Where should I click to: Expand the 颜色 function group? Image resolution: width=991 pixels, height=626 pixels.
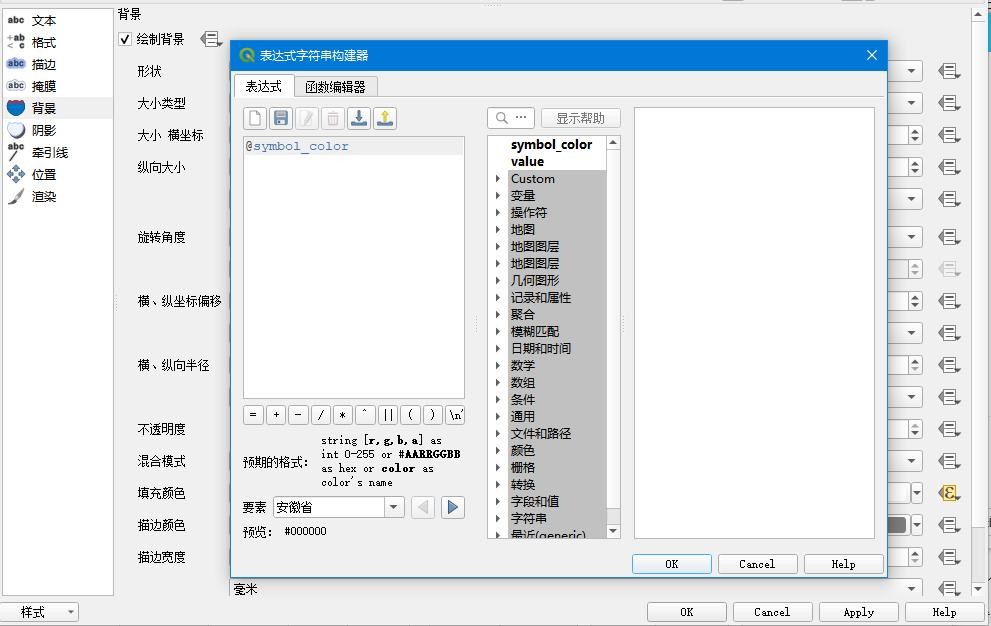pyautogui.click(x=498, y=451)
